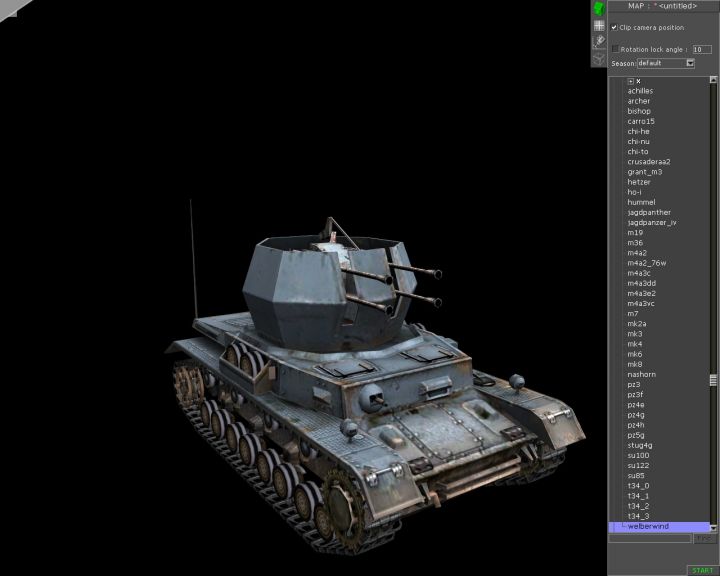Toggle Clip camera position checkbox
The height and width of the screenshot is (576, 720).
(614, 27)
